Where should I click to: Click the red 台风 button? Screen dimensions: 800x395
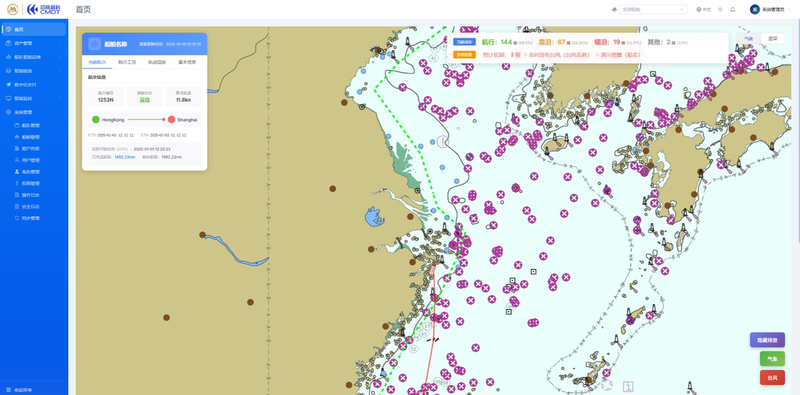pyautogui.click(x=772, y=378)
